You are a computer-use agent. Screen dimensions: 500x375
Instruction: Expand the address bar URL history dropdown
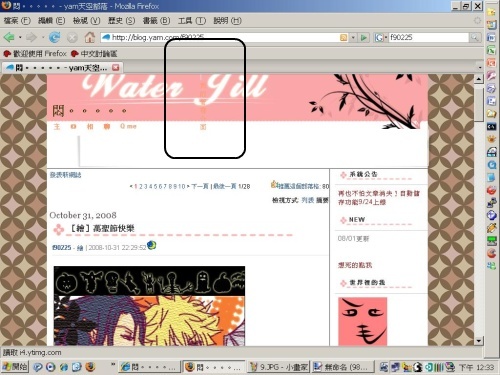point(353,38)
